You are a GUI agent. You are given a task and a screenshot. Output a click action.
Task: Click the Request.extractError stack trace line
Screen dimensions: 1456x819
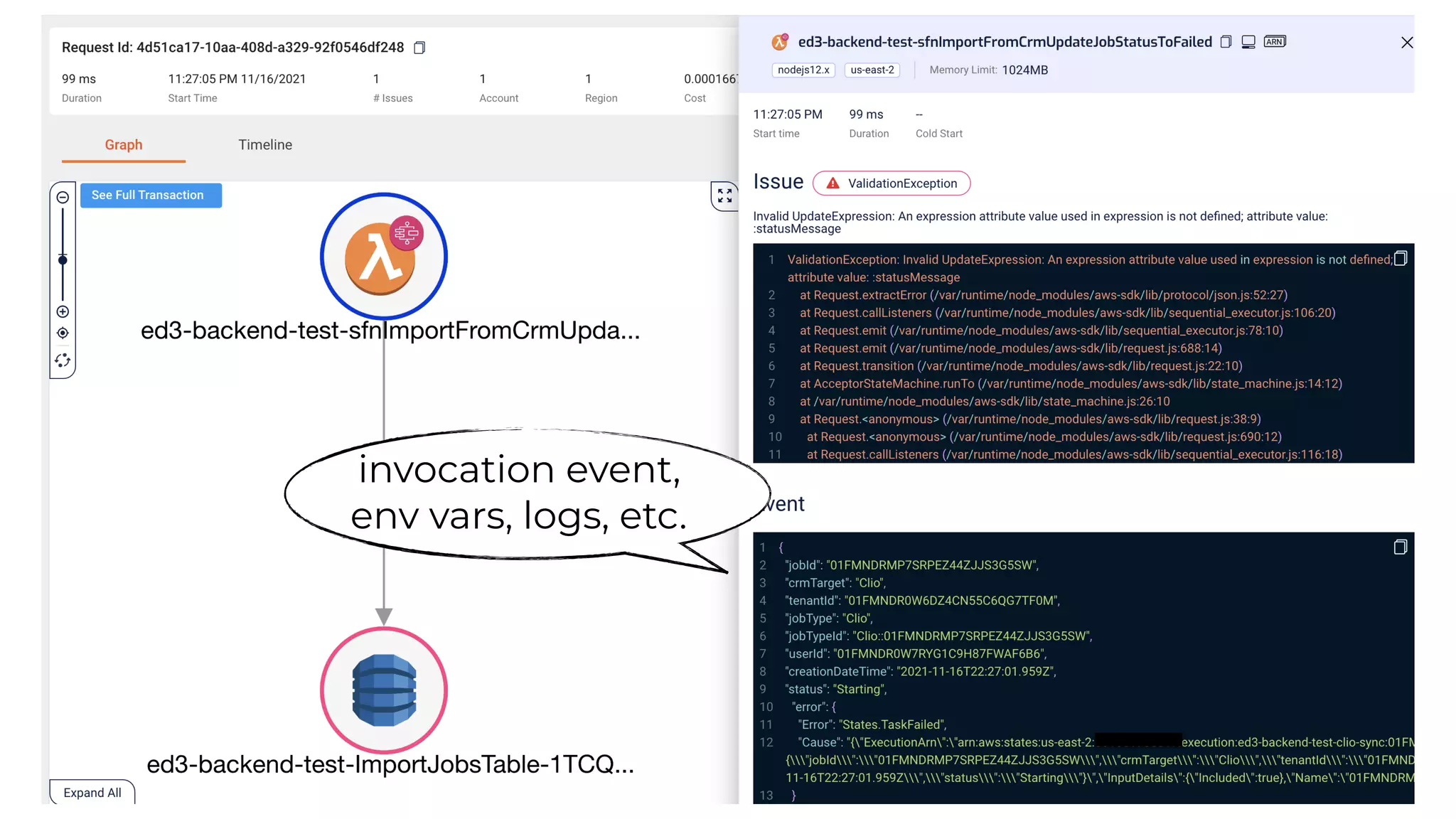(x=1044, y=295)
